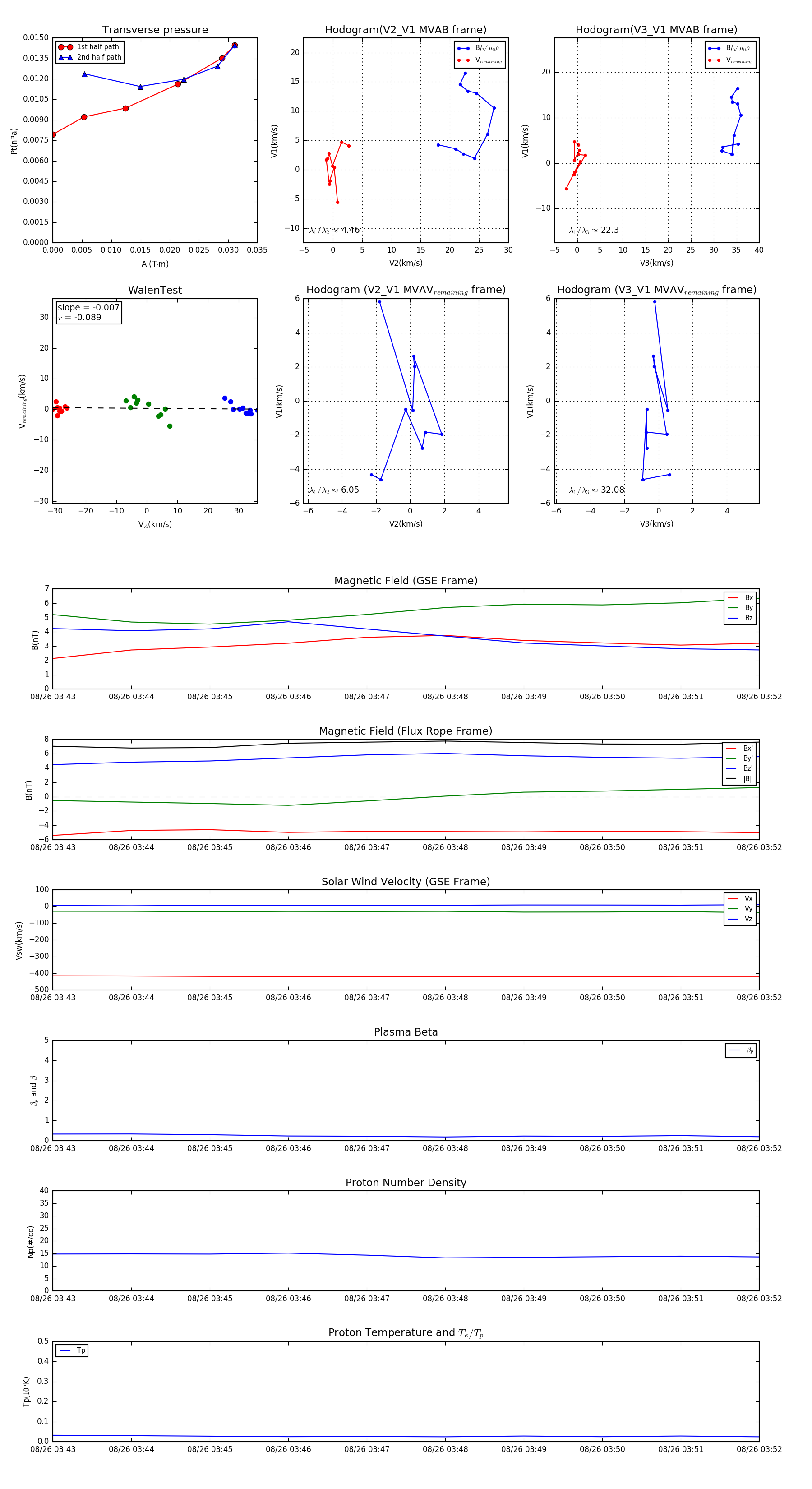Select the |B| legend entry in Flux Rope panel
Viewport: 812px width, 1489px height.
point(739,779)
